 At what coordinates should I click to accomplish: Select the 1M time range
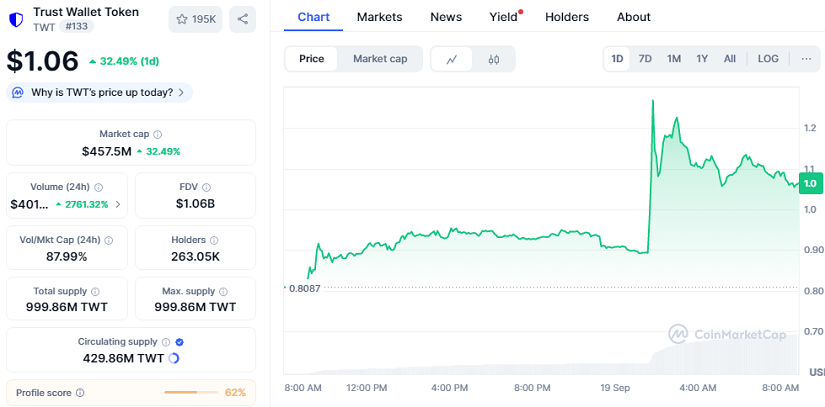point(674,59)
